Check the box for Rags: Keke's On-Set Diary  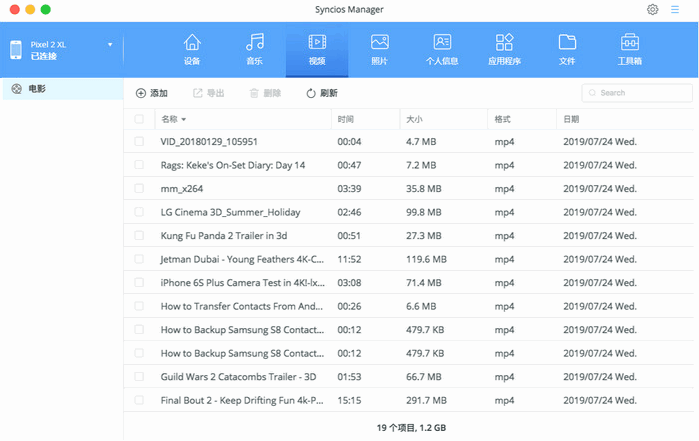139,165
